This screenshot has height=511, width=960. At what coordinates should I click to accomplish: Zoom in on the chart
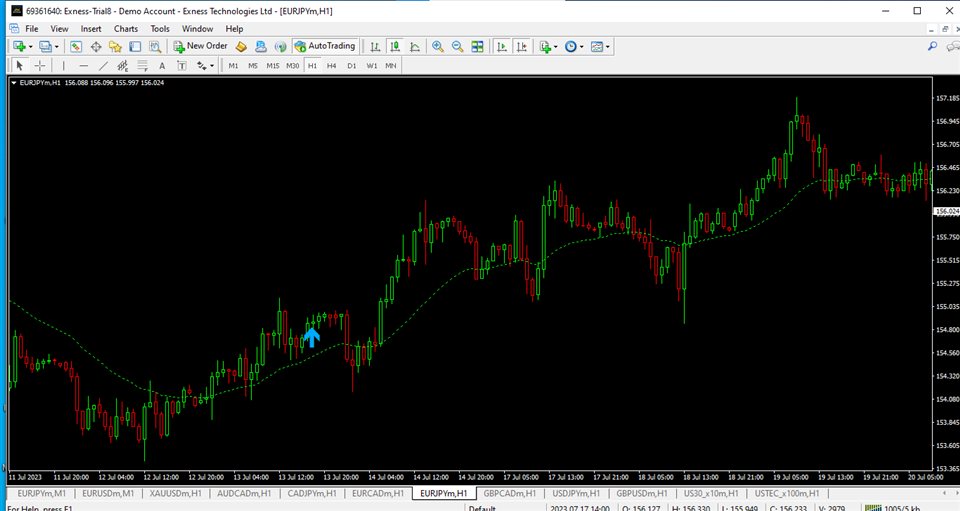(x=438, y=47)
